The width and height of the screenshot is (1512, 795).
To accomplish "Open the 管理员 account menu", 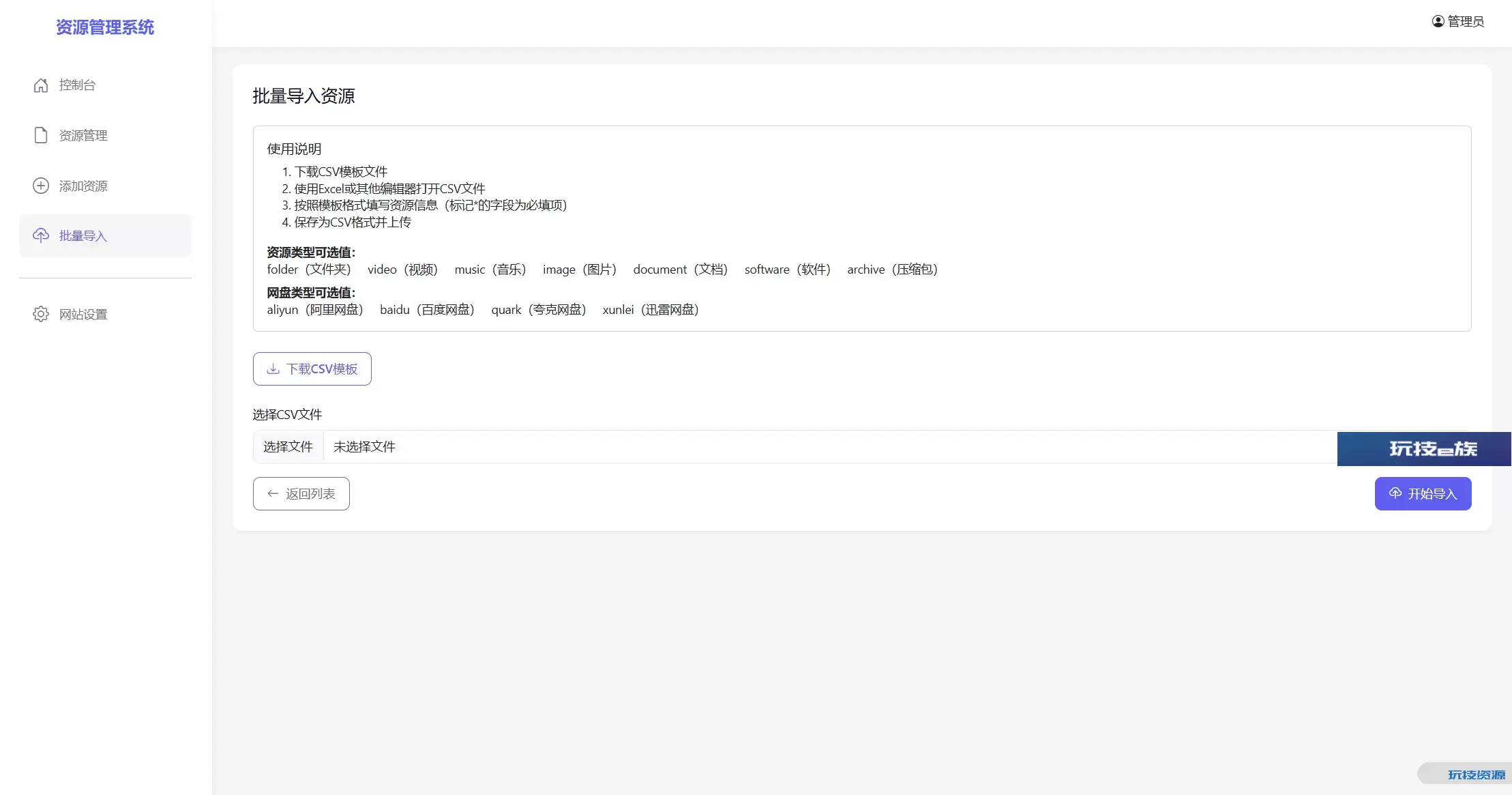I will [x=1457, y=21].
